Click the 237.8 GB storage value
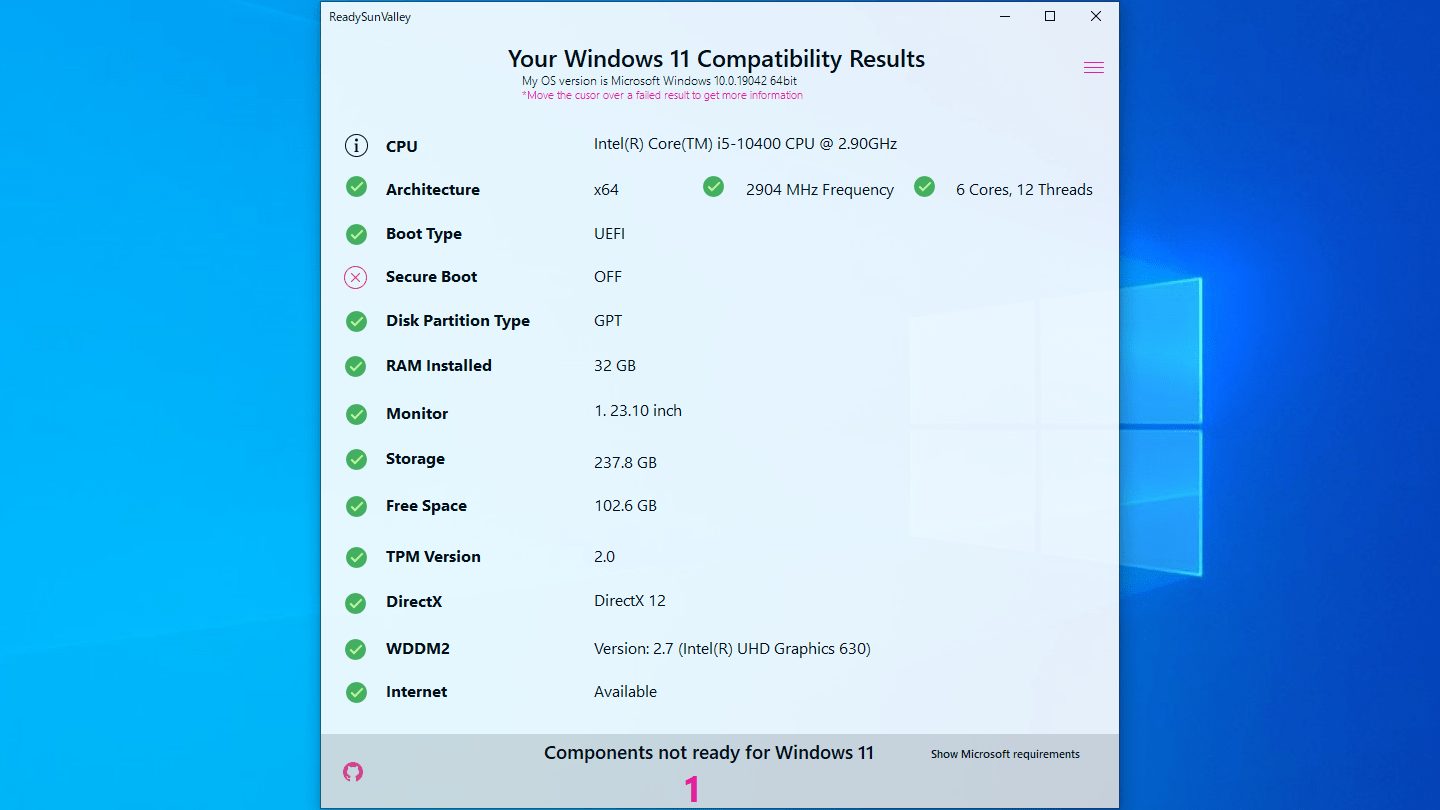 point(625,463)
